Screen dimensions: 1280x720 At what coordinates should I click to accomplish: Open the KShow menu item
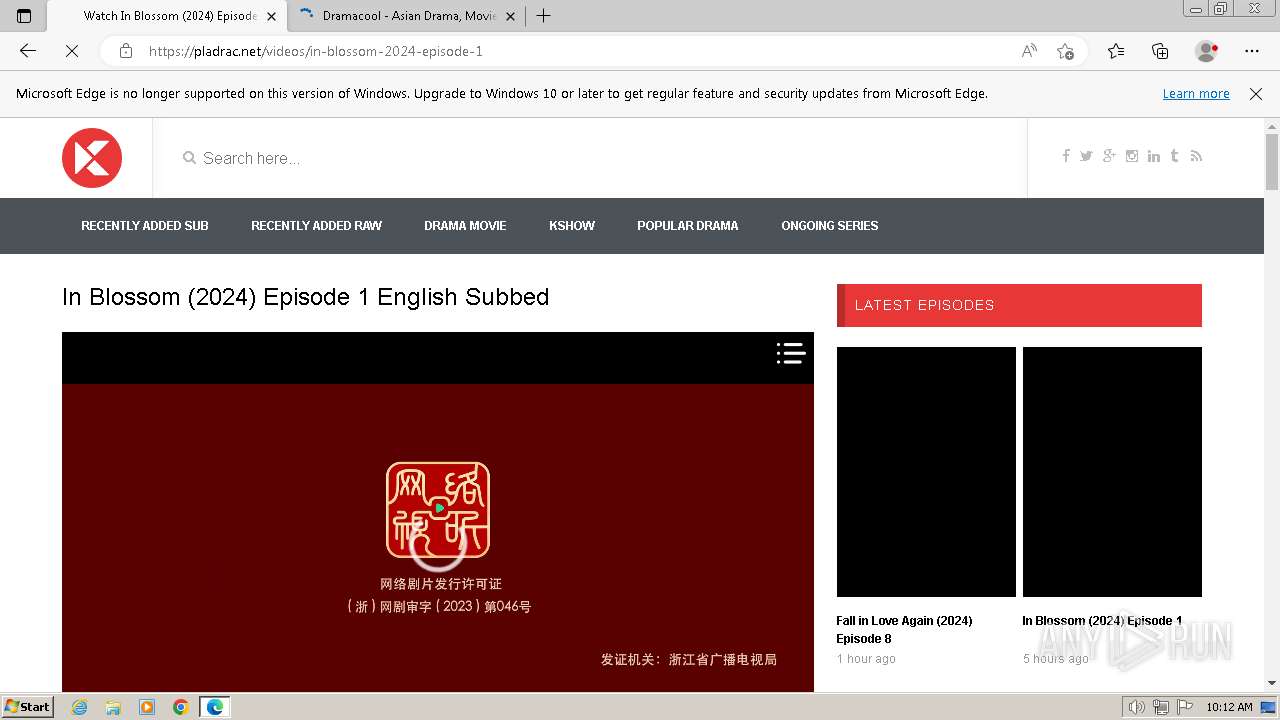coord(572,226)
